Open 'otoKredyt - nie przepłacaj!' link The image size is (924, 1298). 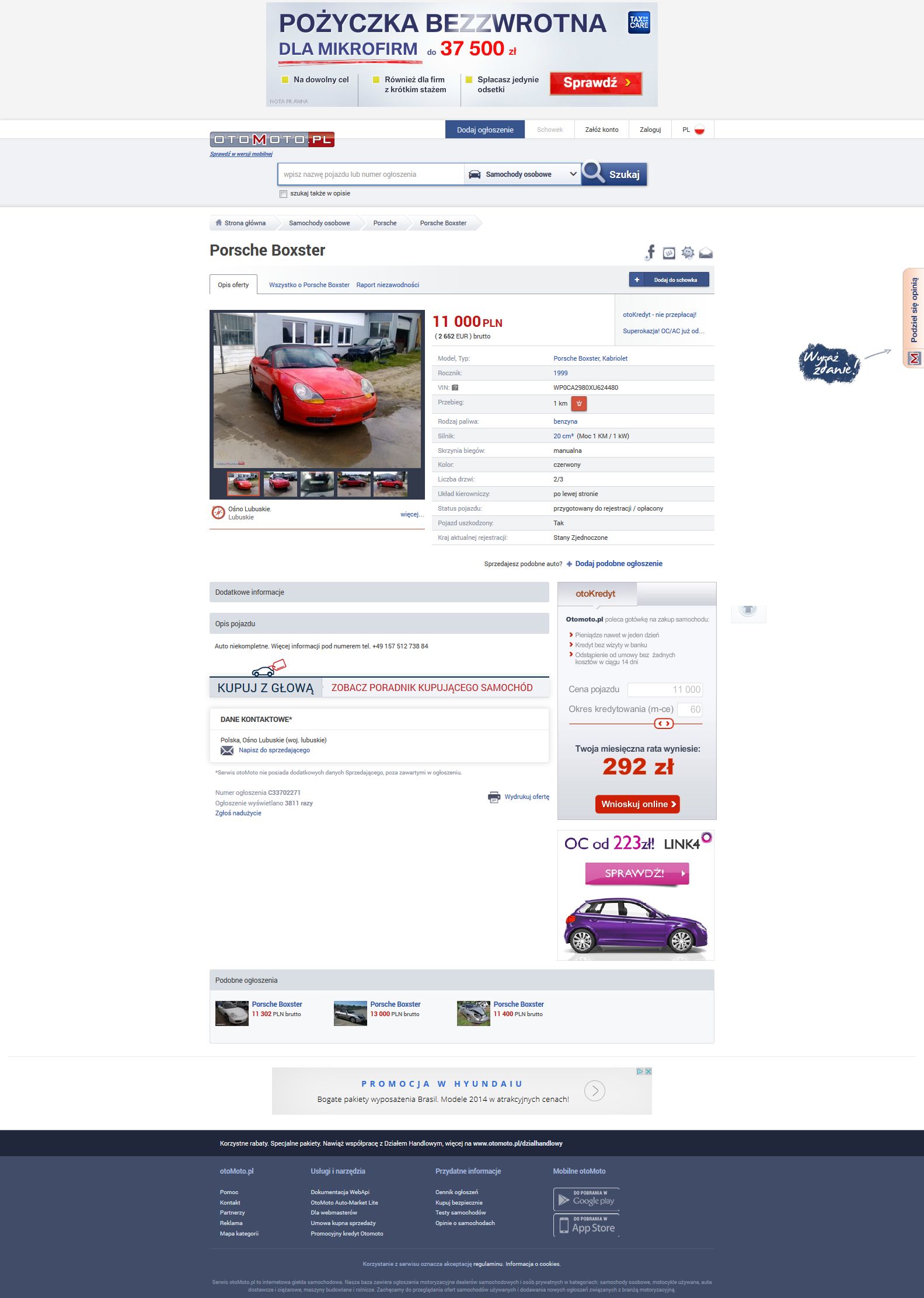[660, 315]
